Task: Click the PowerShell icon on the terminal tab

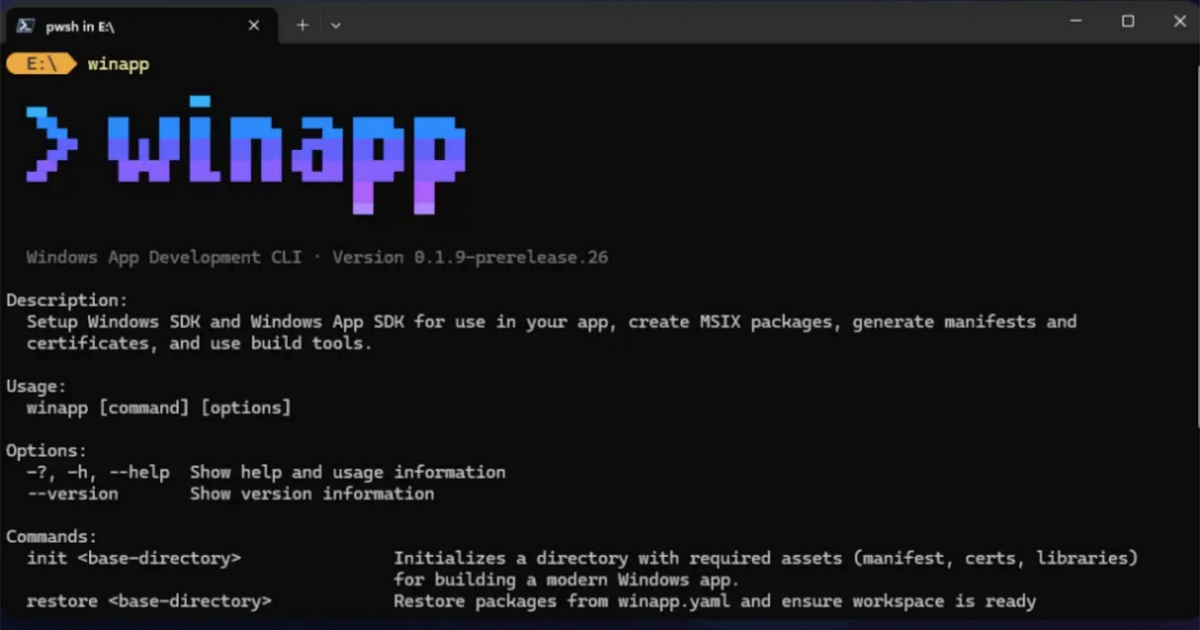Action: [x=24, y=25]
